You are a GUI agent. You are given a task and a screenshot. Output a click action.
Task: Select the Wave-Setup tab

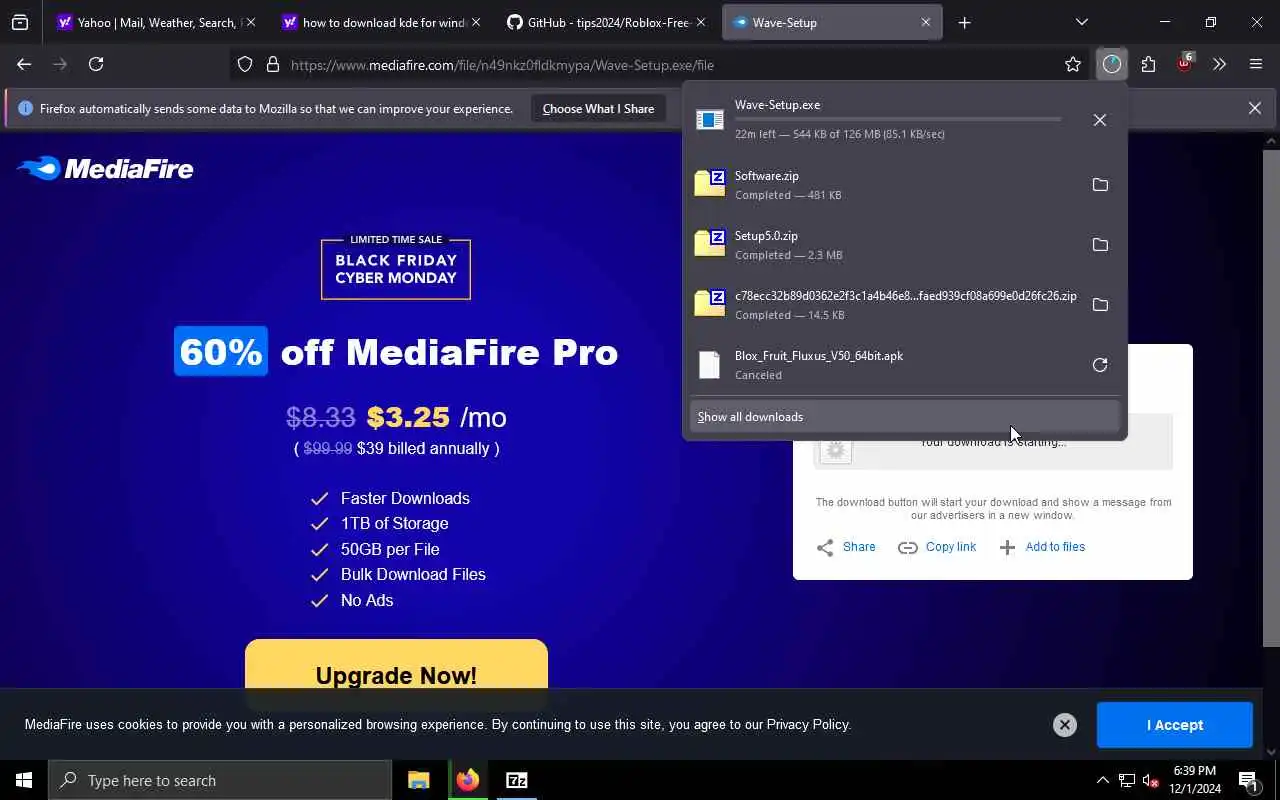[x=832, y=22]
